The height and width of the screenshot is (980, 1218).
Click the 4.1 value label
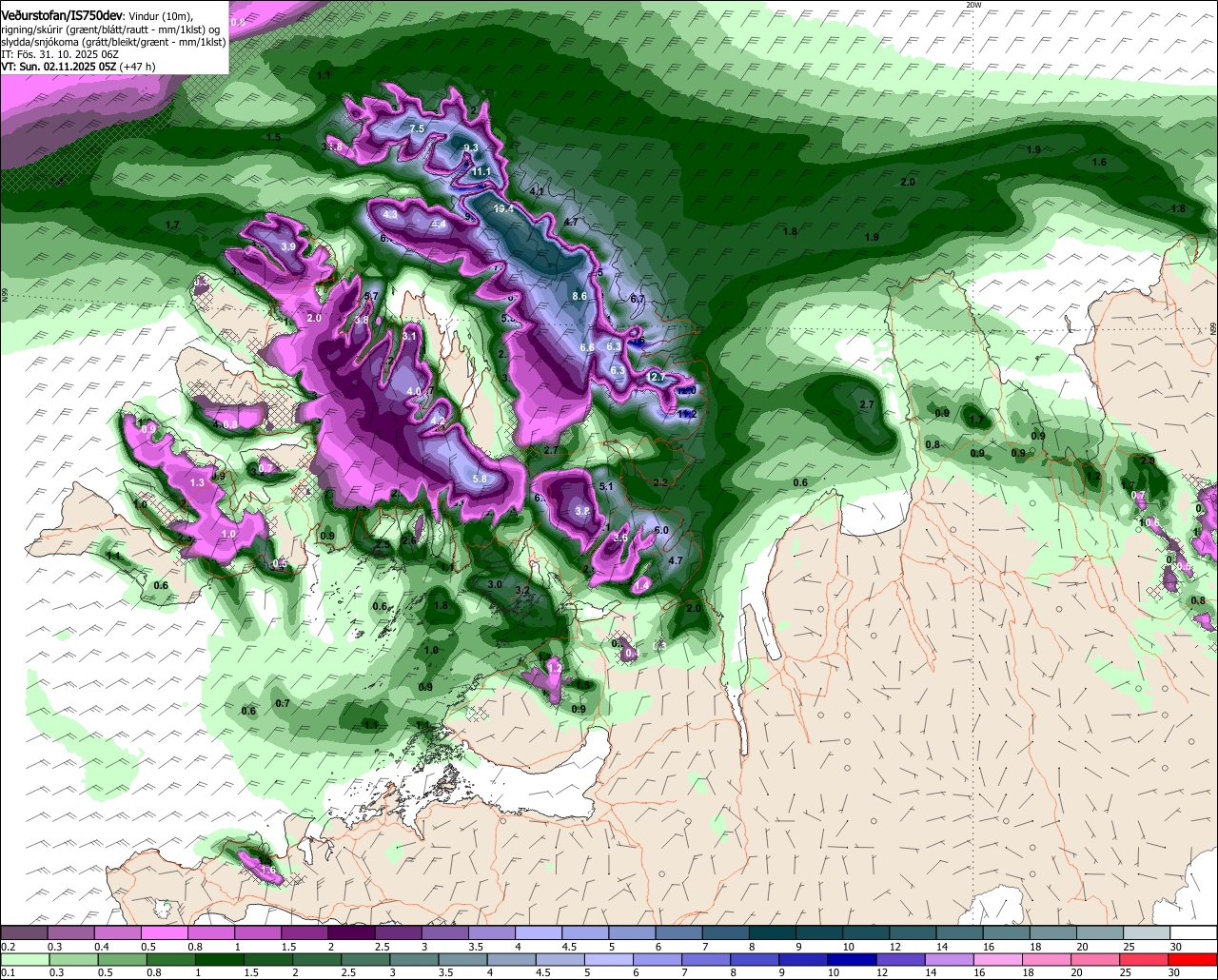(x=536, y=191)
